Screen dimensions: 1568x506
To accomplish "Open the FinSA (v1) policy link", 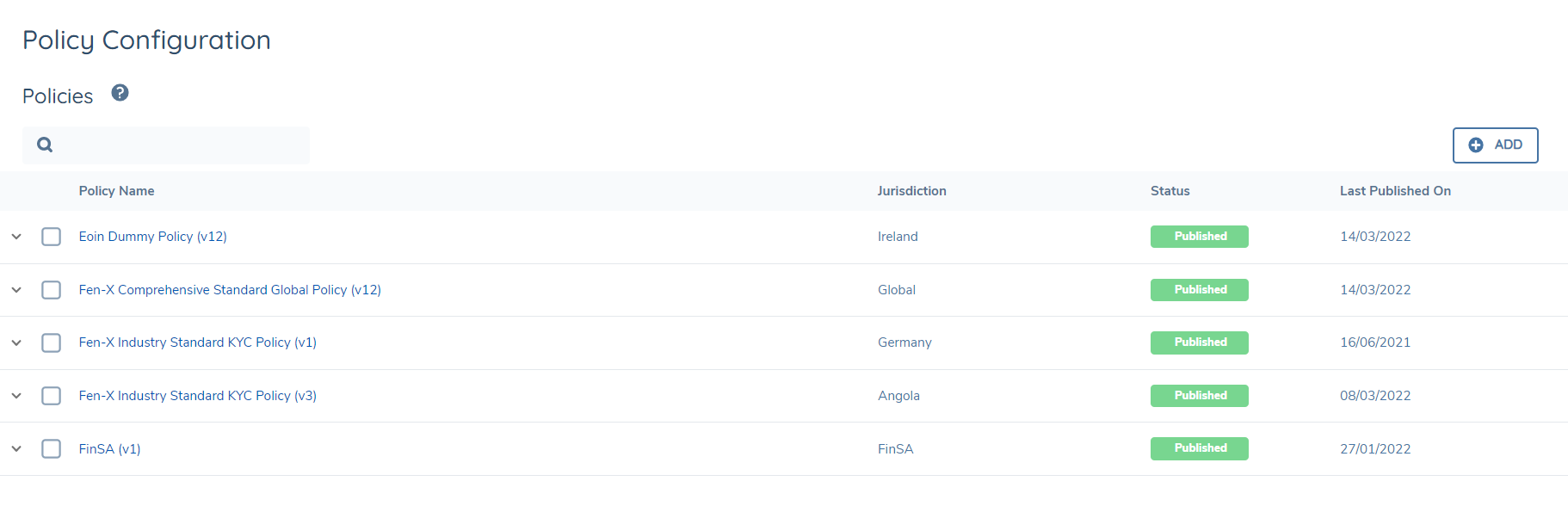I will [109, 449].
